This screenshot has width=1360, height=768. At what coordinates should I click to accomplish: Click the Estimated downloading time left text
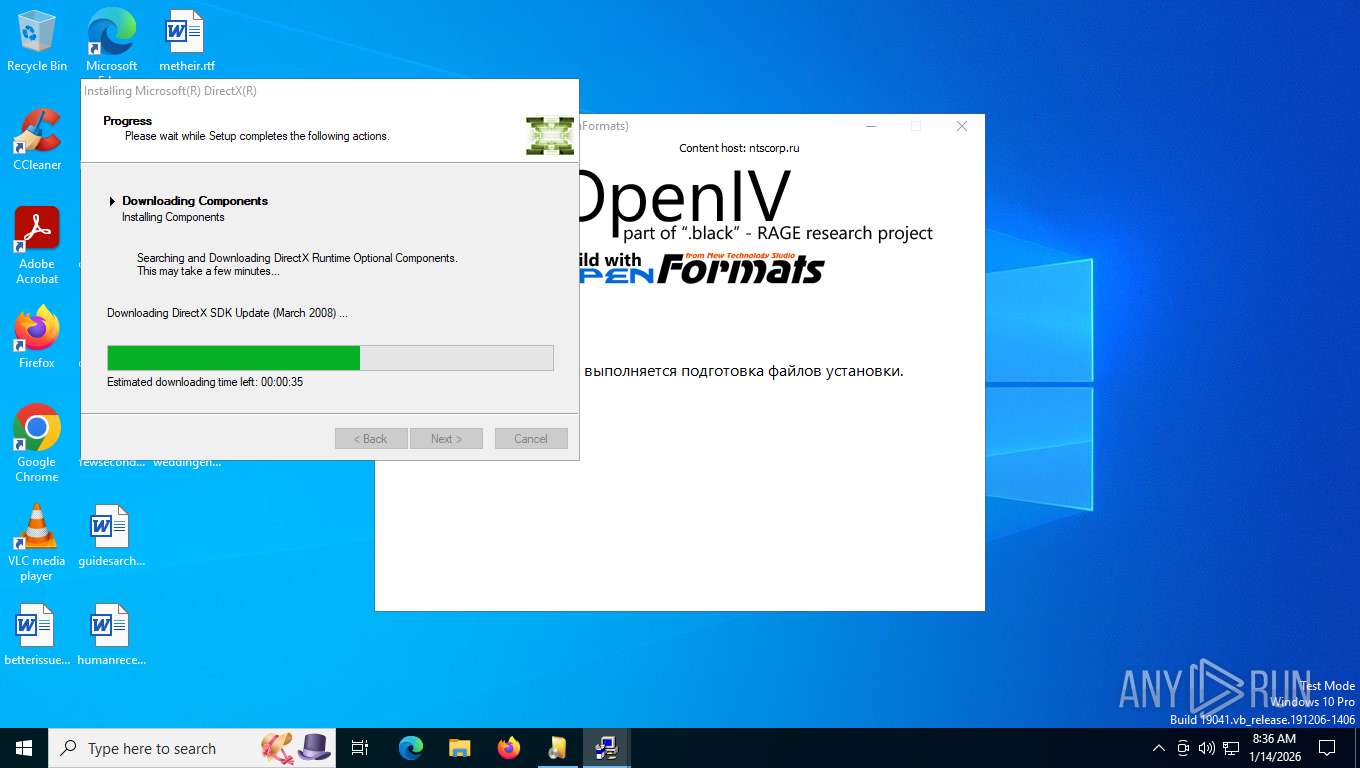205,382
